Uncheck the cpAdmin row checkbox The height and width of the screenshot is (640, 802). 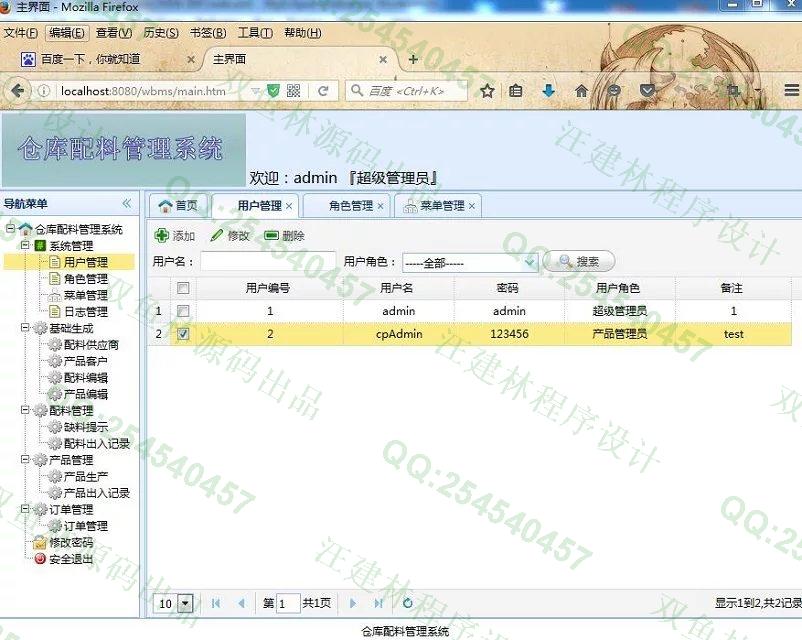pyautogui.click(x=183, y=334)
